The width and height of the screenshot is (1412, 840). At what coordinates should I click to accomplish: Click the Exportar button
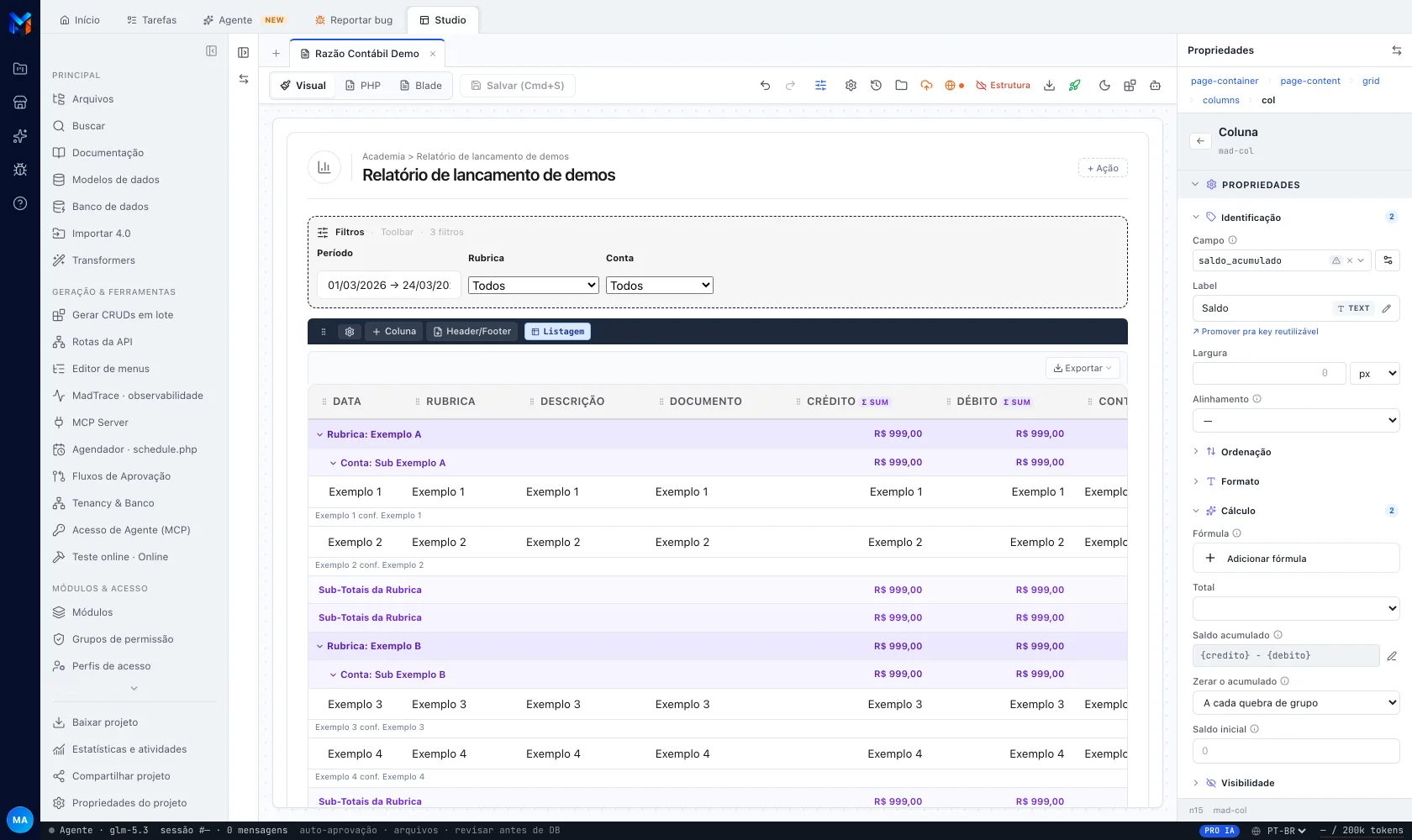point(1083,368)
